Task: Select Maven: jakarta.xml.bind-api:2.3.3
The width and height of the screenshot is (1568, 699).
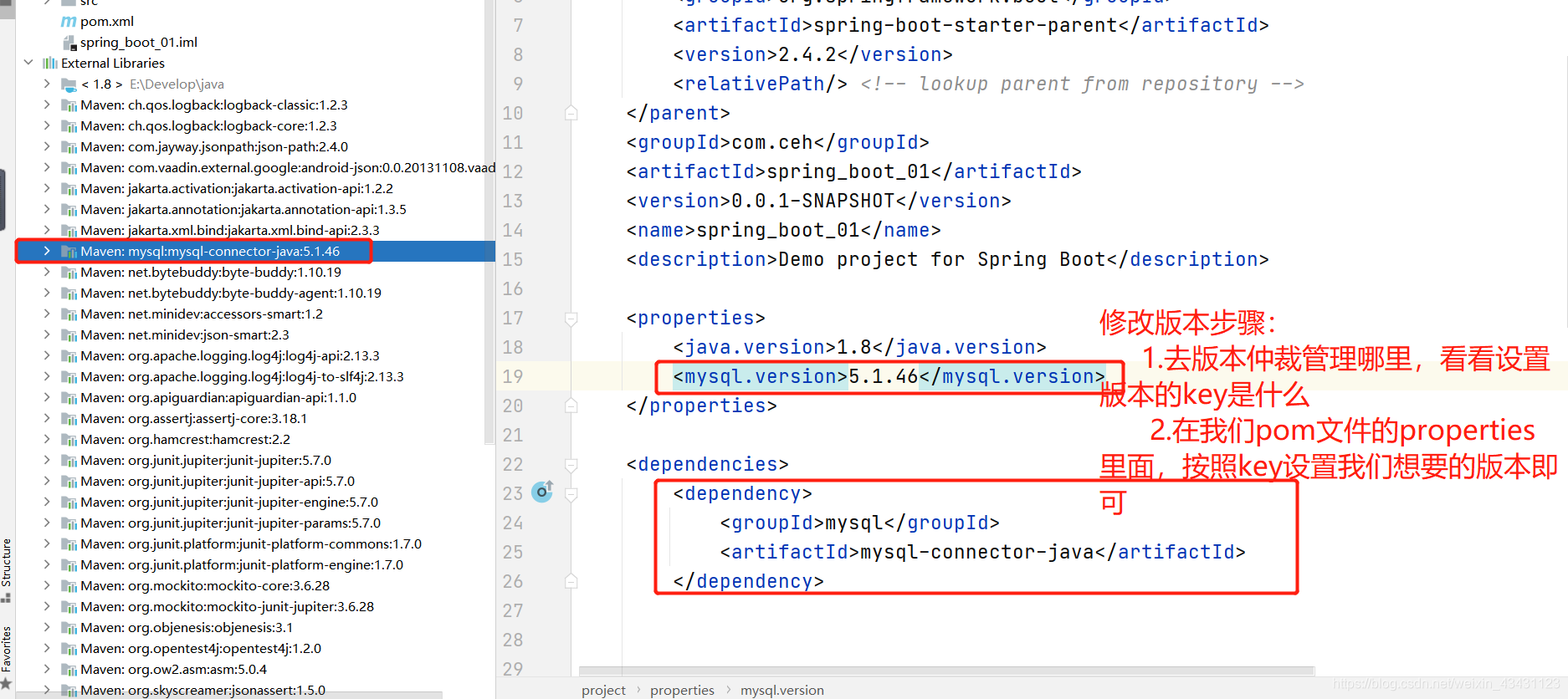Action: [x=230, y=231]
